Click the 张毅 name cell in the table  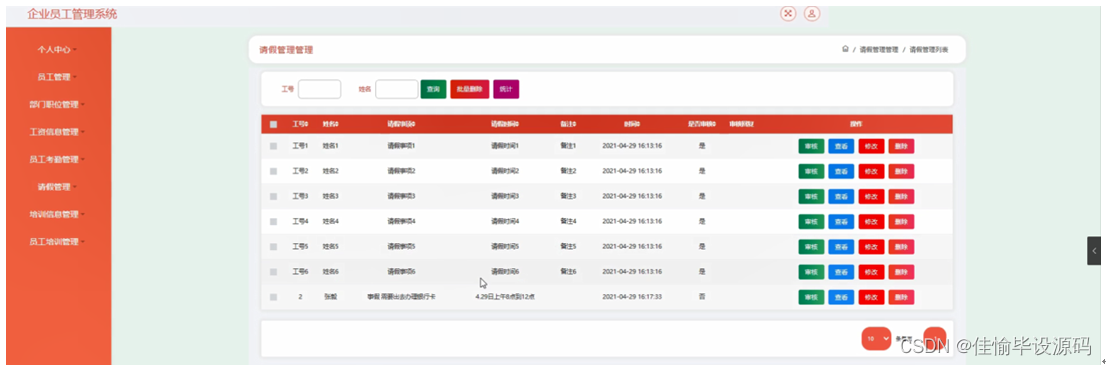point(331,297)
